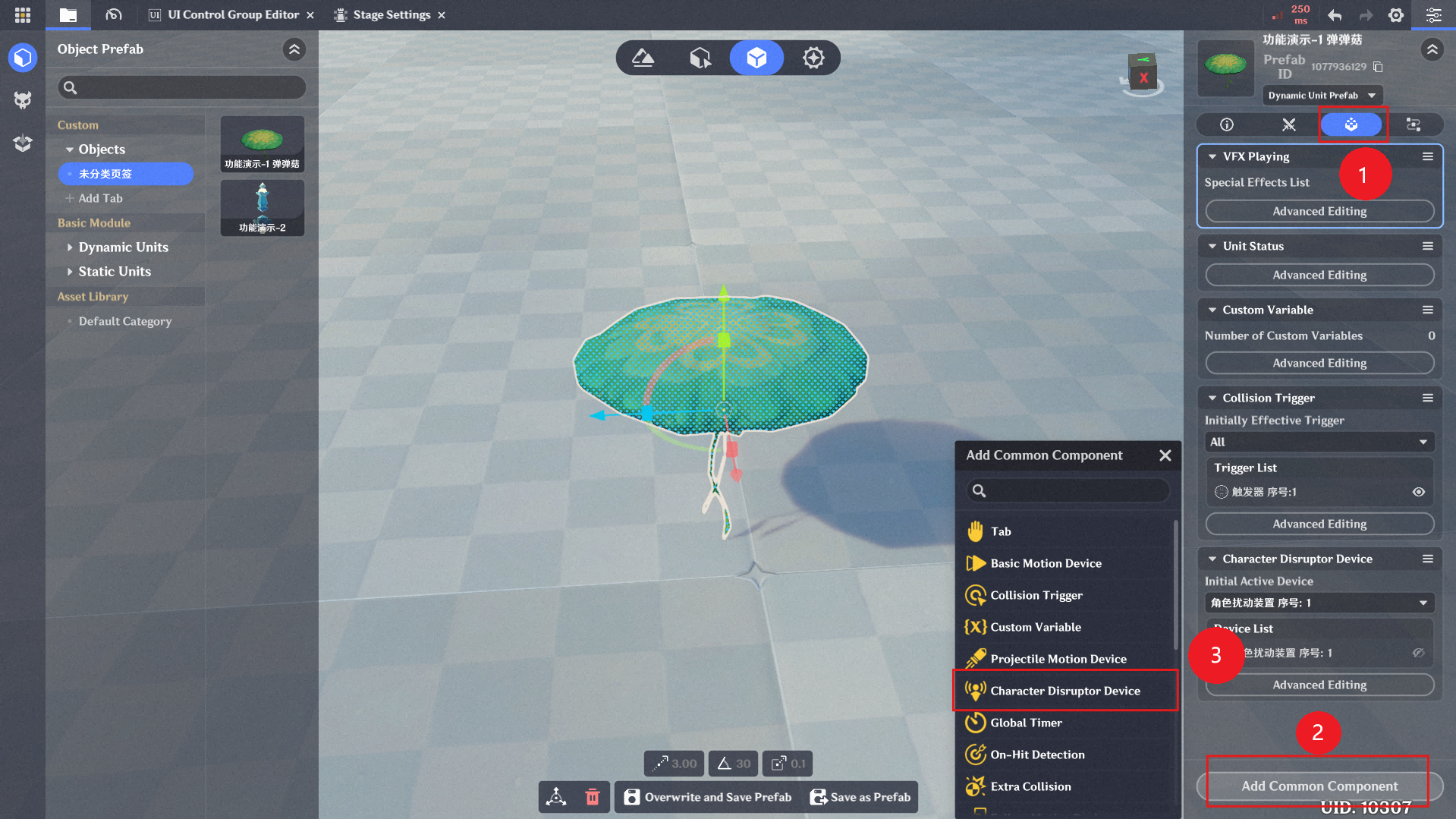This screenshot has width=1456, height=819.
Task: Toggle rotation snap value 30
Action: pyautogui.click(x=734, y=764)
